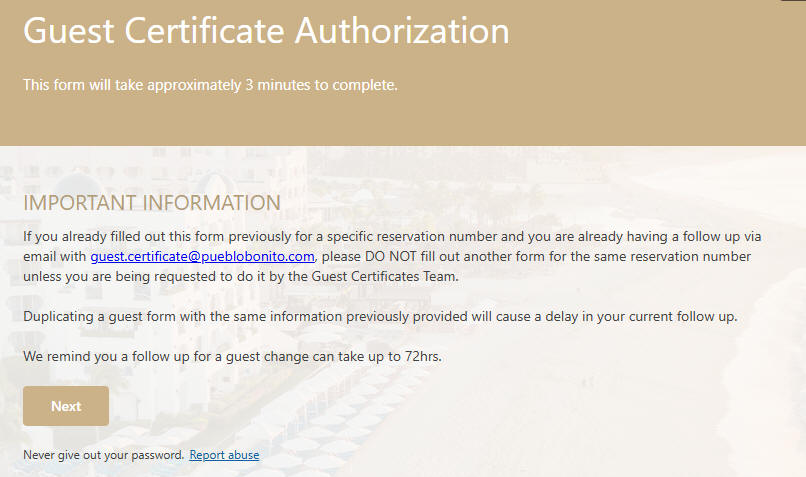
Task: Select the three-minutes completion time text
Action: (210, 85)
